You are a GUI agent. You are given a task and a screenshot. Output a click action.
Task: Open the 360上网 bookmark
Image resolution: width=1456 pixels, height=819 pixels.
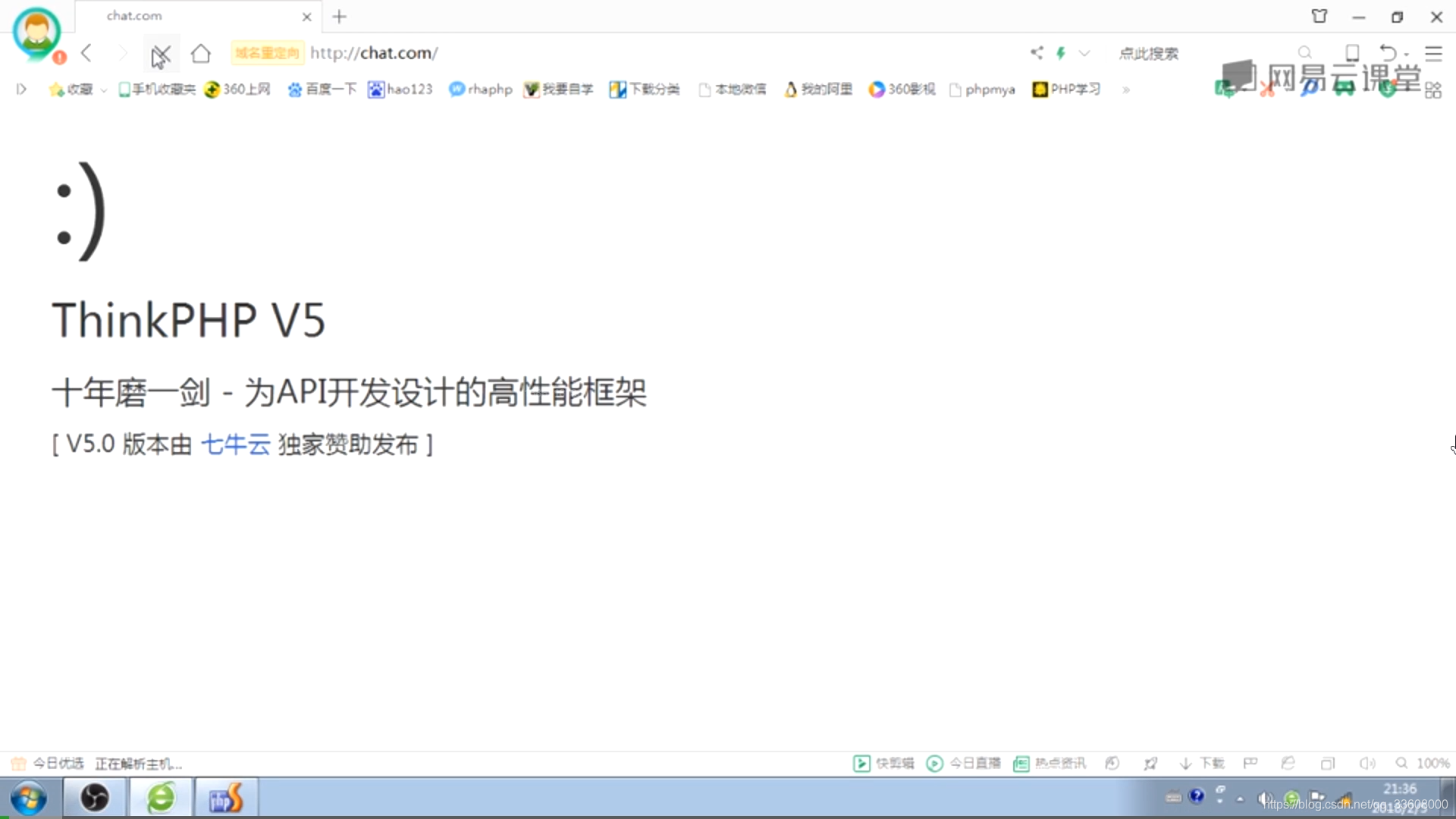[x=237, y=89]
